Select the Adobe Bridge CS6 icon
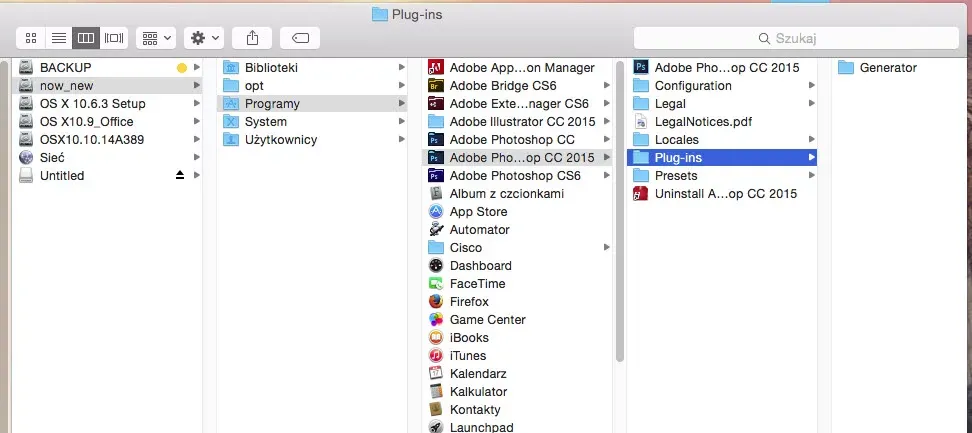972x433 pixels. 436,86
